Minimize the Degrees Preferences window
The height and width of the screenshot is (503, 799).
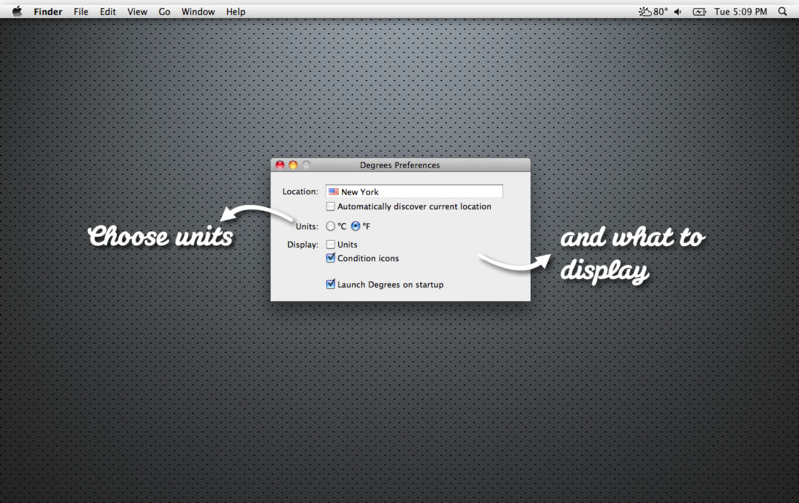(x=293, y=165)
